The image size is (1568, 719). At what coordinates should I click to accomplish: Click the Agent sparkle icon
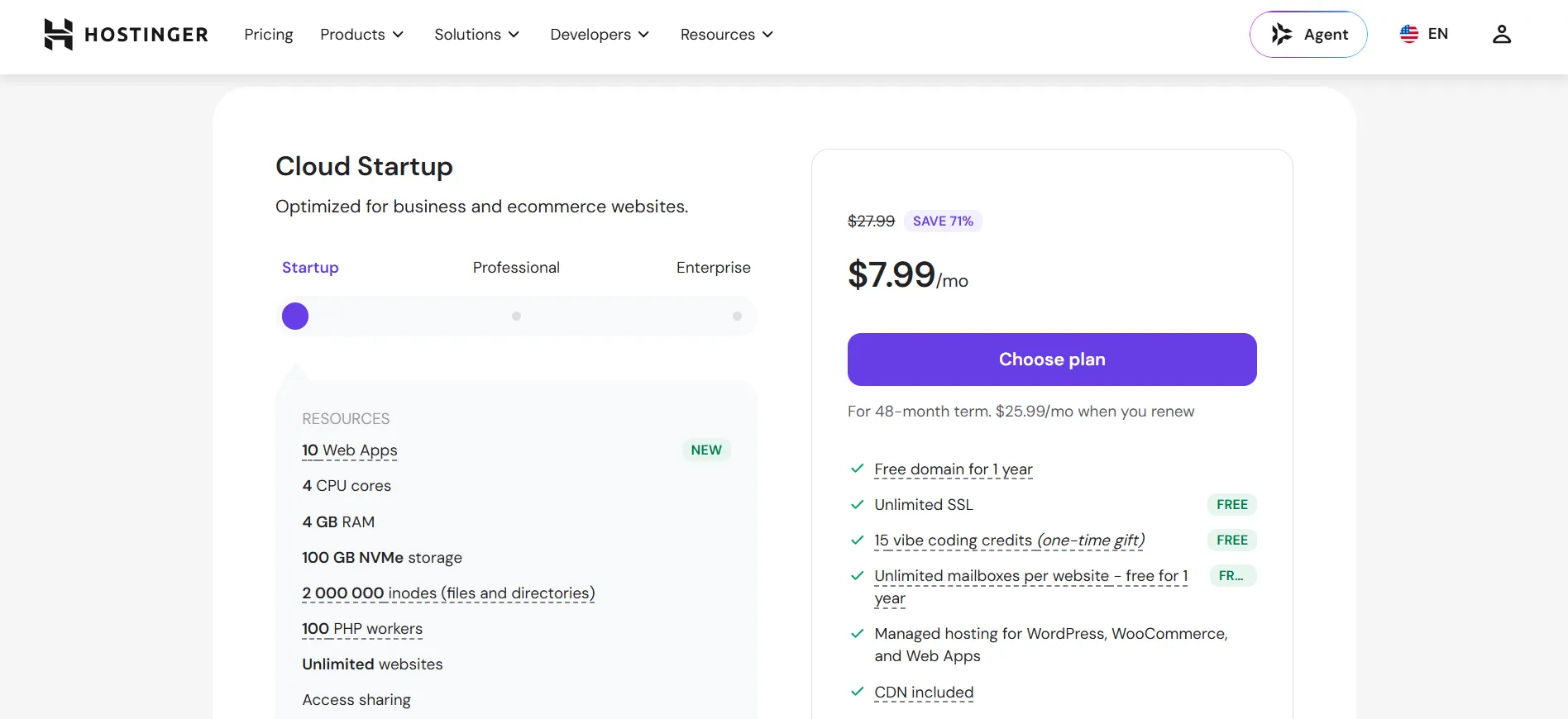1282,34
